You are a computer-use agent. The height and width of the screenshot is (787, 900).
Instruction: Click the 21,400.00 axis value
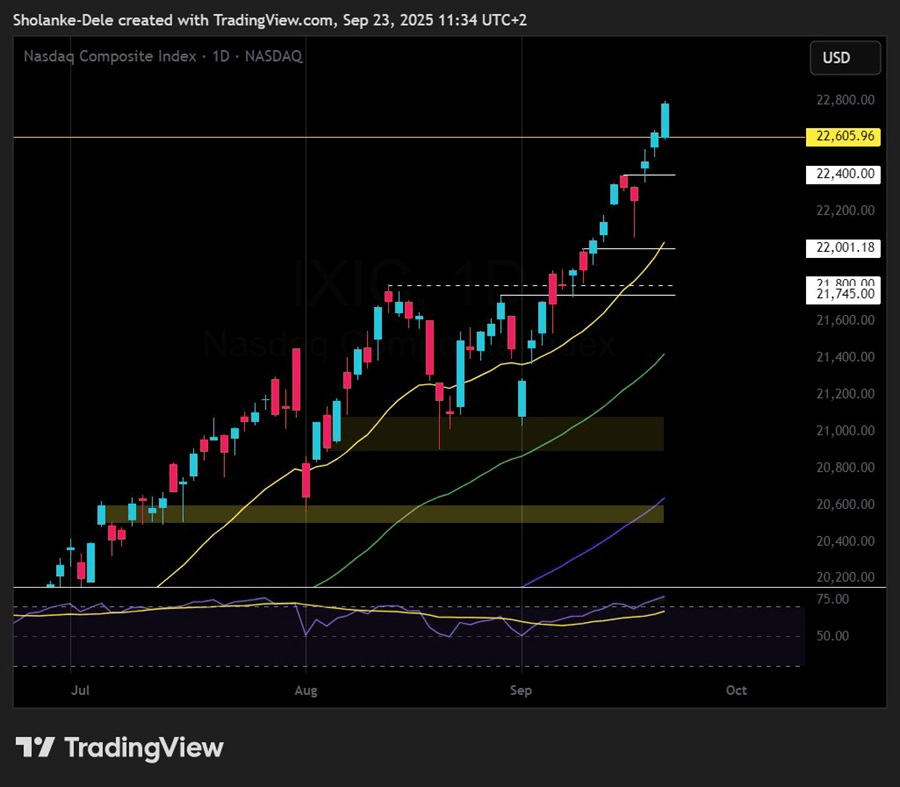point(845,357)
